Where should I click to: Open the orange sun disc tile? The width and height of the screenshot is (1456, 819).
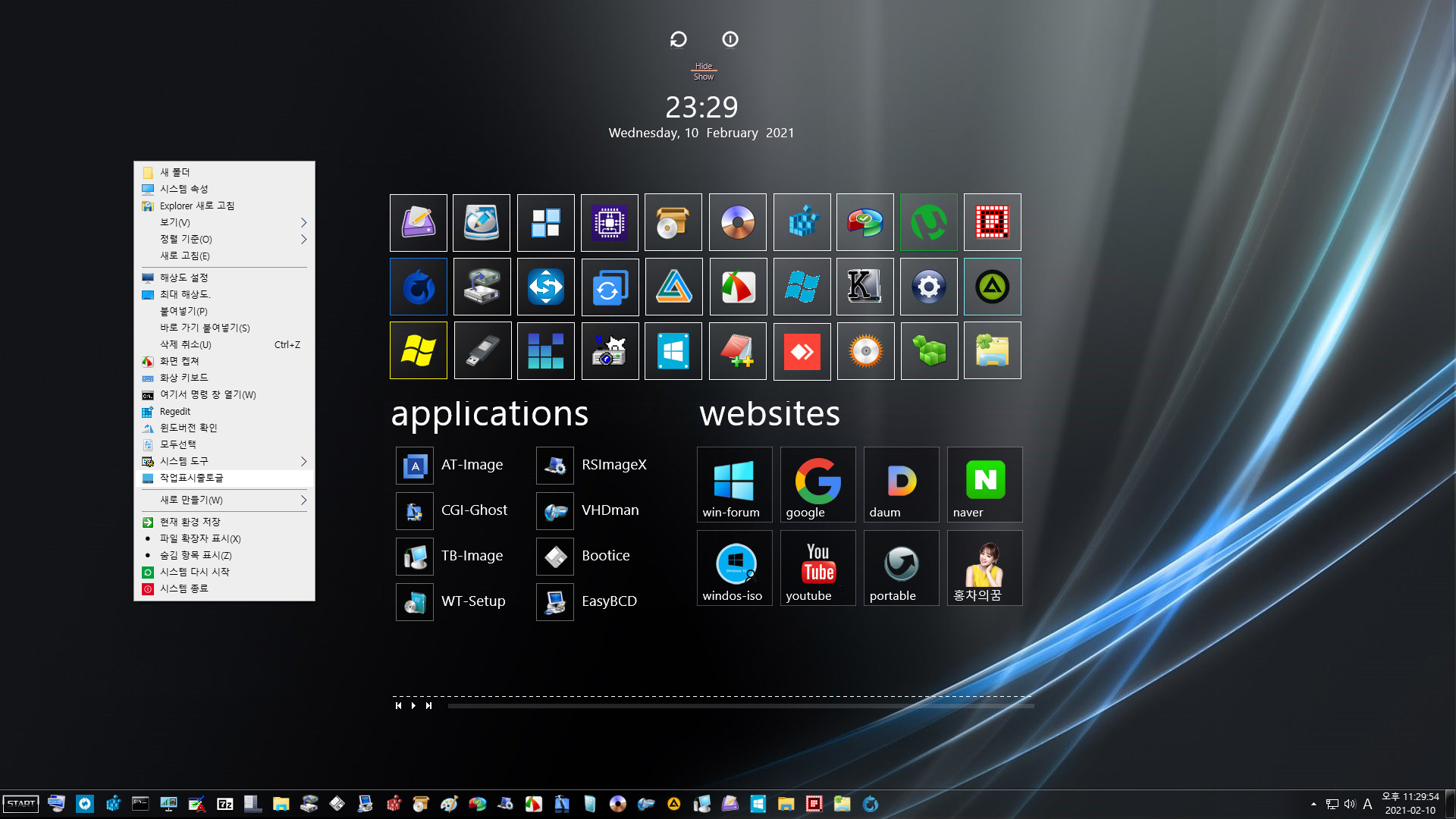865,351
